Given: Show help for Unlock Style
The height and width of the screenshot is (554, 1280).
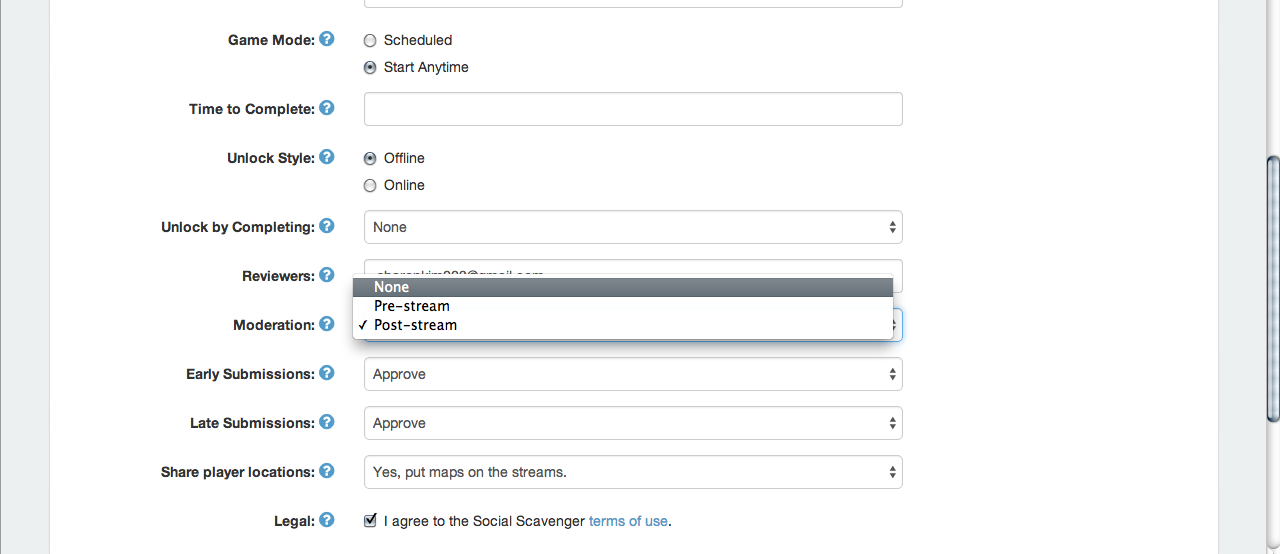Looking at the screenshot, I should click(327, 157).
